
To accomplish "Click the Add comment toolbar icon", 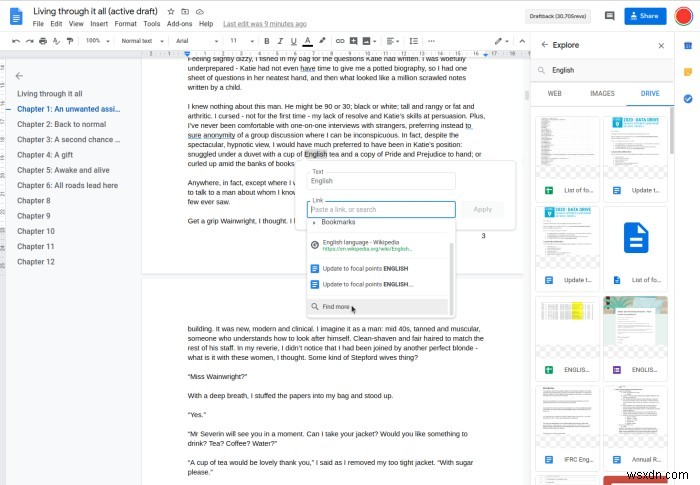I will (x=353, y=41).
